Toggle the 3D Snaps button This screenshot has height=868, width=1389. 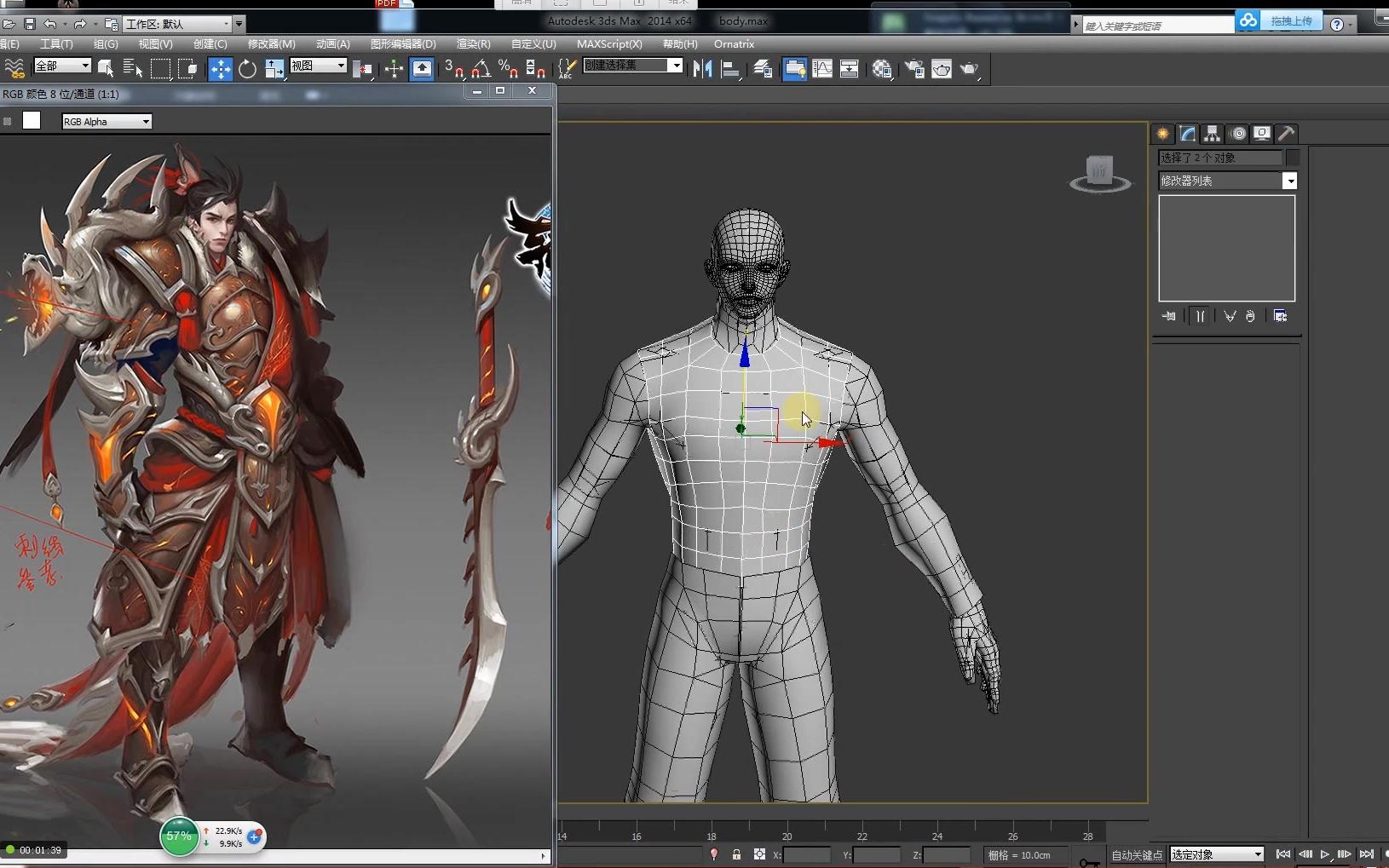tap(454, 69)
